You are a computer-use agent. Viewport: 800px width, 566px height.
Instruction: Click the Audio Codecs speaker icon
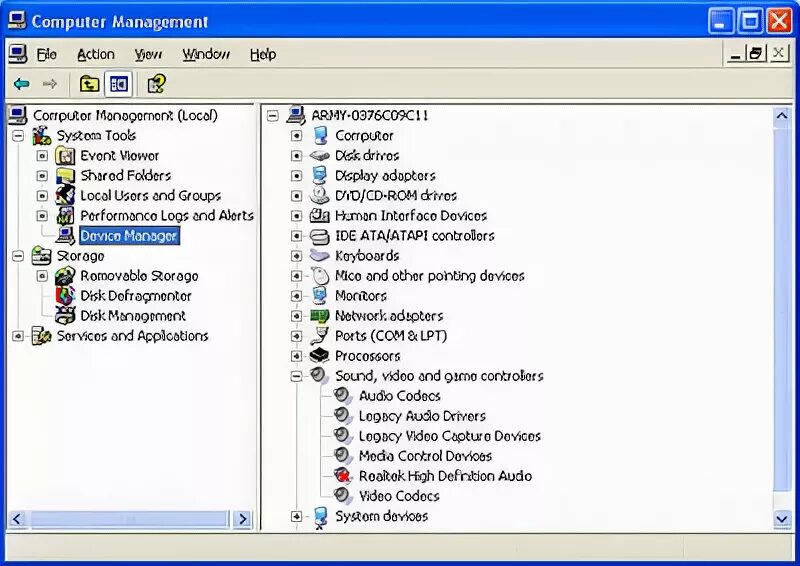point(342,396)
